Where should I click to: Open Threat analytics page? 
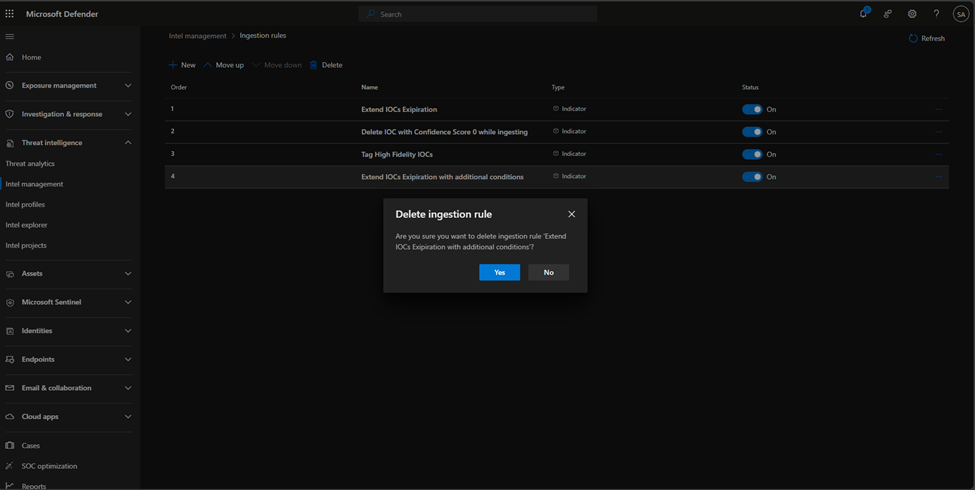[x=30, y=164]
